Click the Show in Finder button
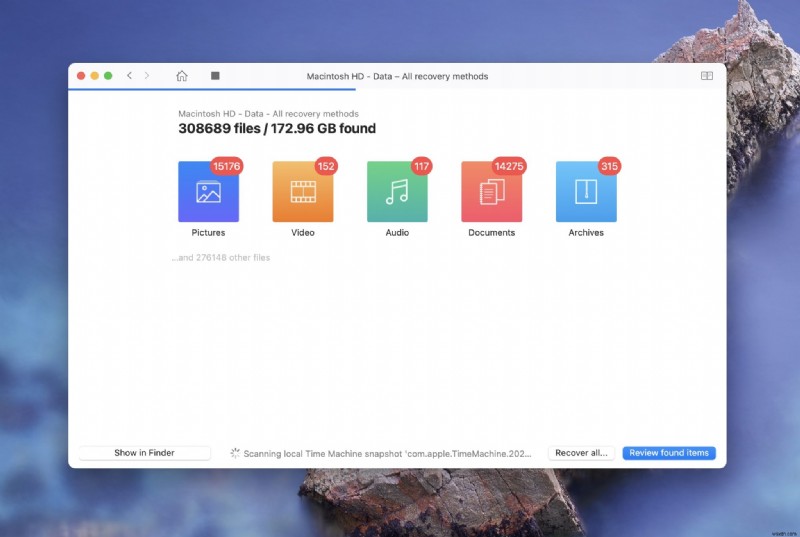 [x=144, y=453]
